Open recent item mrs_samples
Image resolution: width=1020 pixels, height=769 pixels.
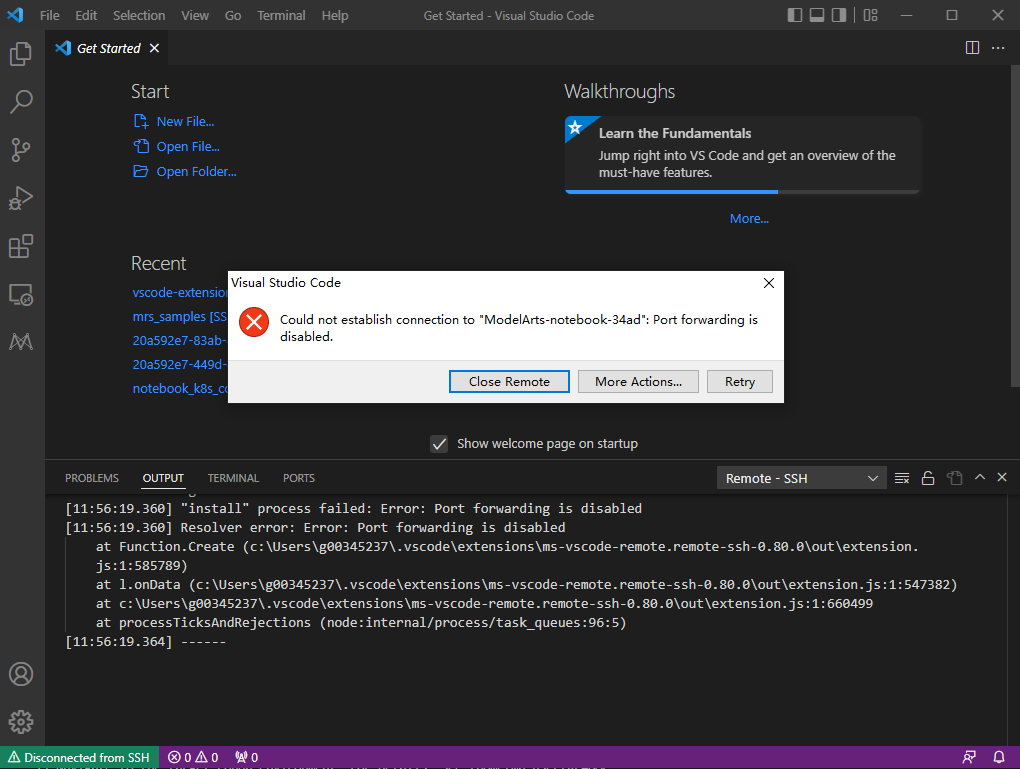pos(180,317)
